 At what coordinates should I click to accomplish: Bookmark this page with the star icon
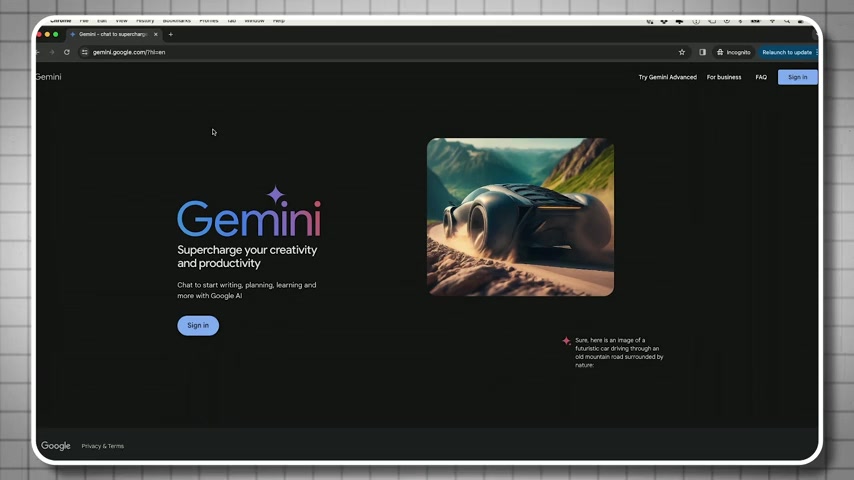point(681,52)
